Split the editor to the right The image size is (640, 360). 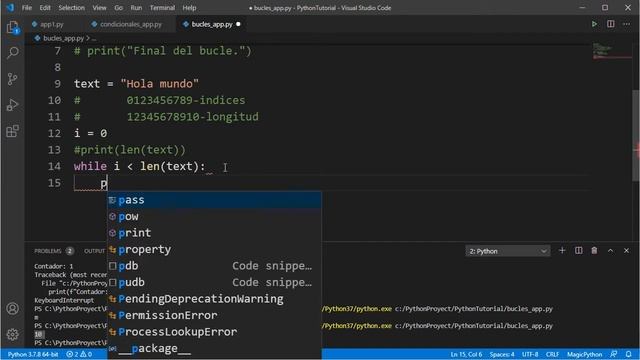coord(611,24)
